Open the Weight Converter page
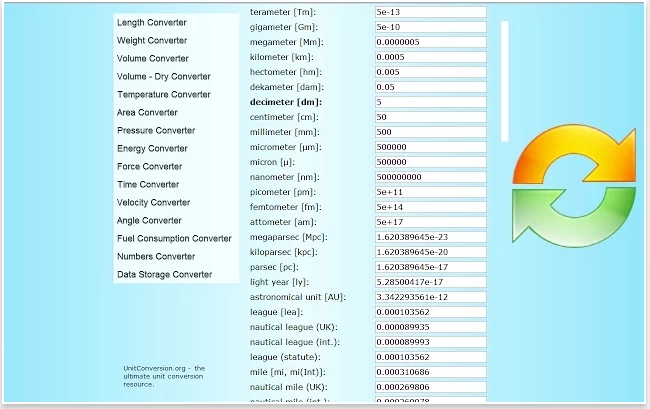 click(x=151, y=41)
